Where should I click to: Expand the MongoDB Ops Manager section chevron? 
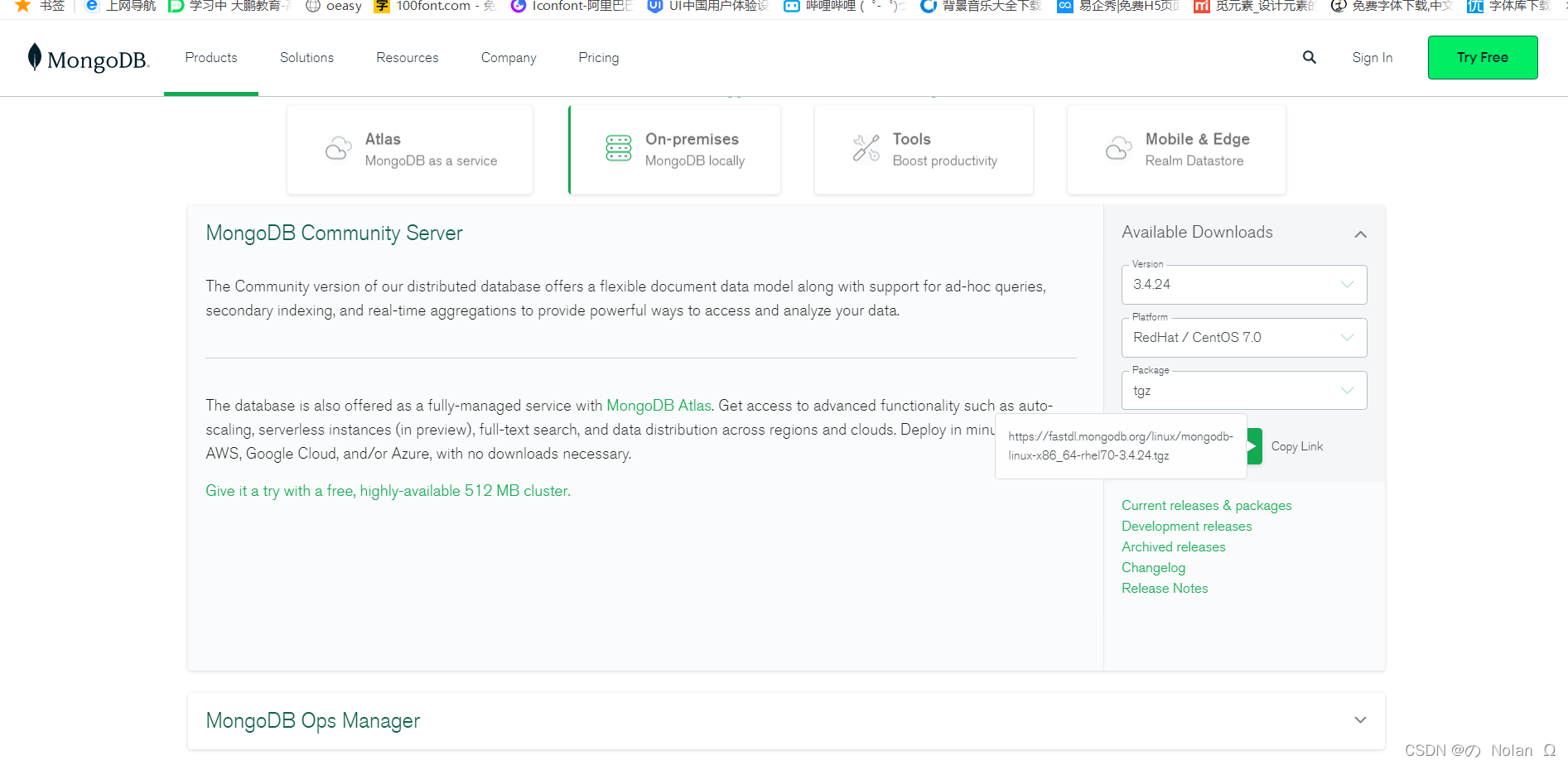point(1360,720)
